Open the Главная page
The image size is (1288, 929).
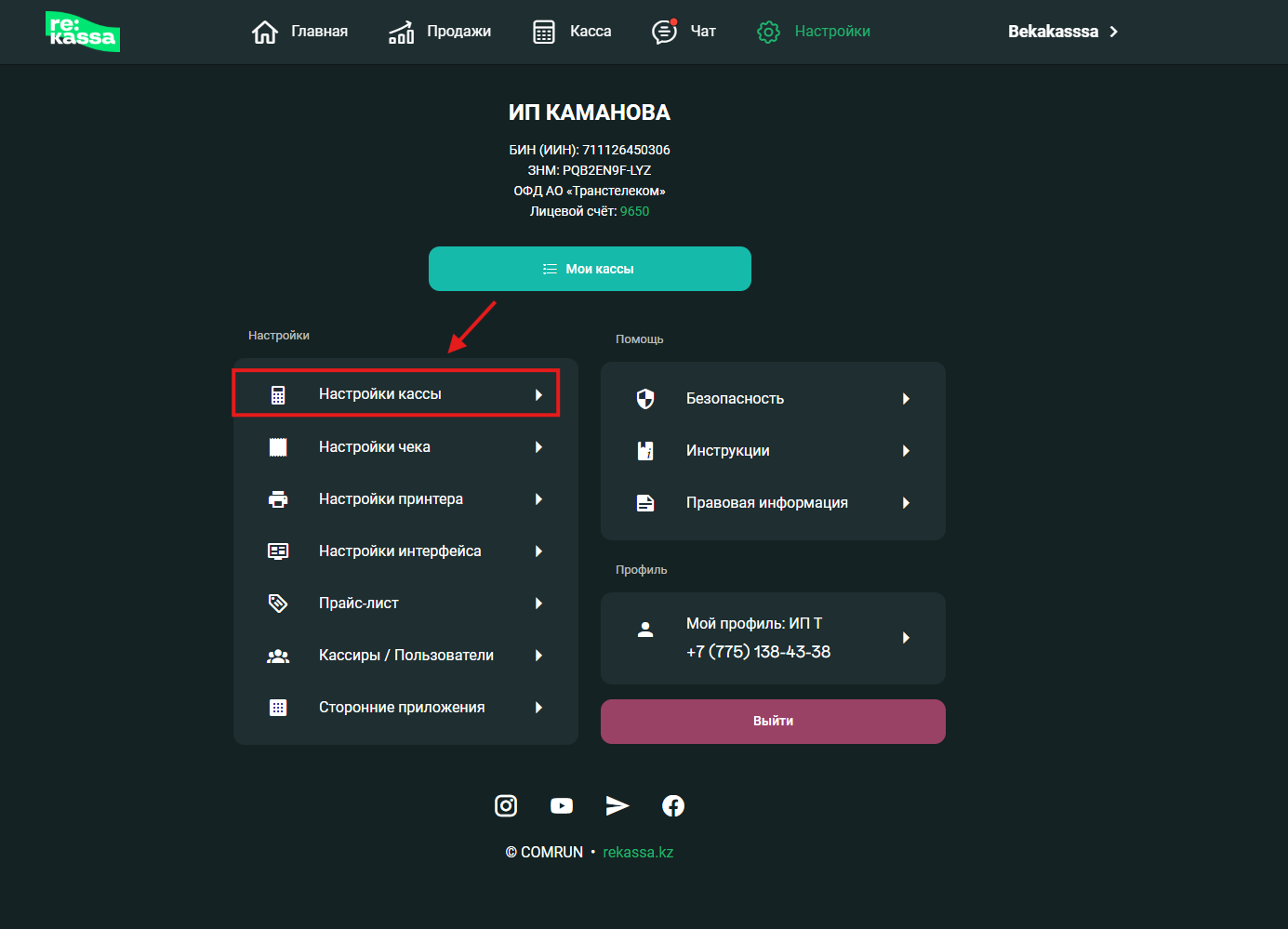click(300, 32)
